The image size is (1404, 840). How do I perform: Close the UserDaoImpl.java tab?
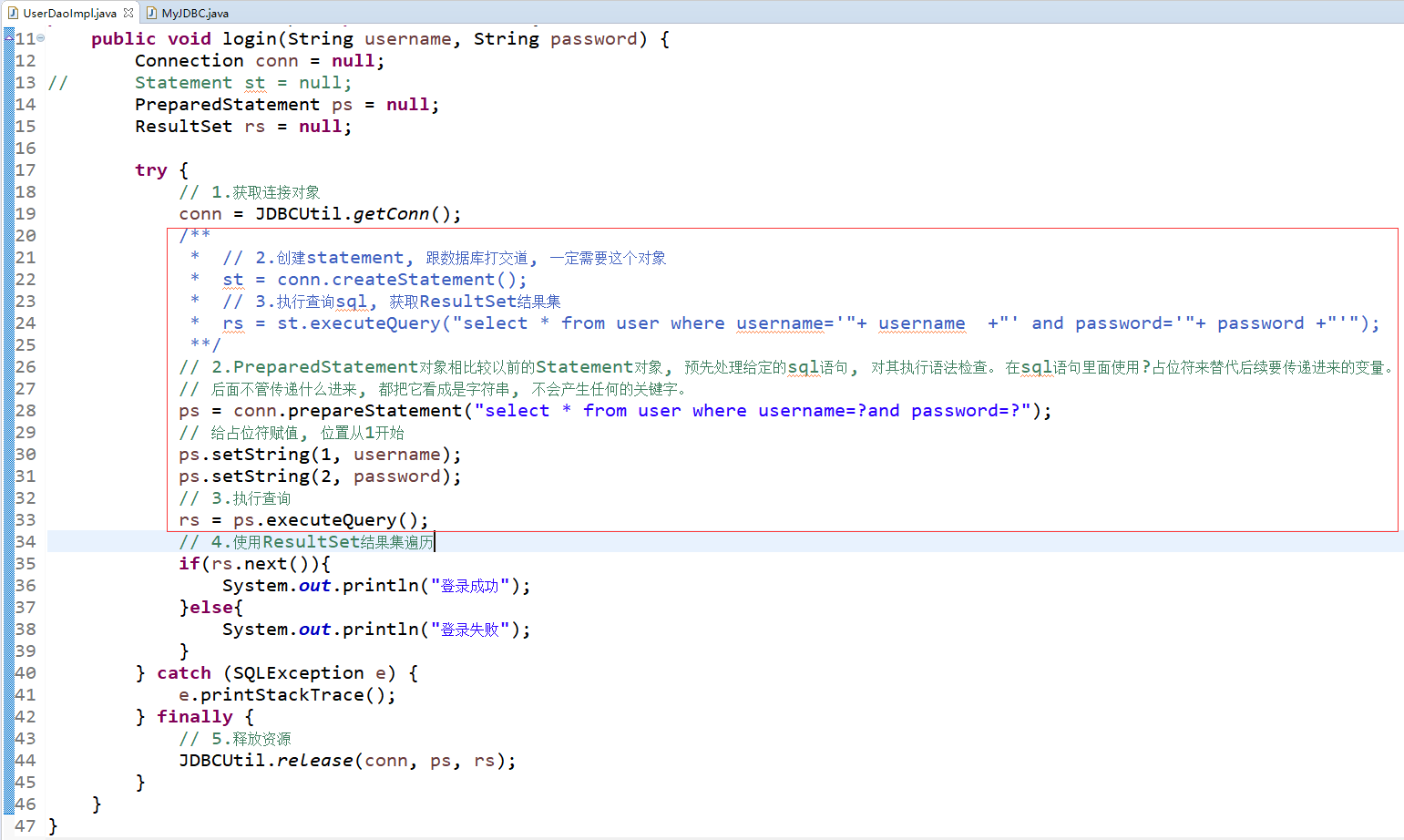tap(128, 13)
